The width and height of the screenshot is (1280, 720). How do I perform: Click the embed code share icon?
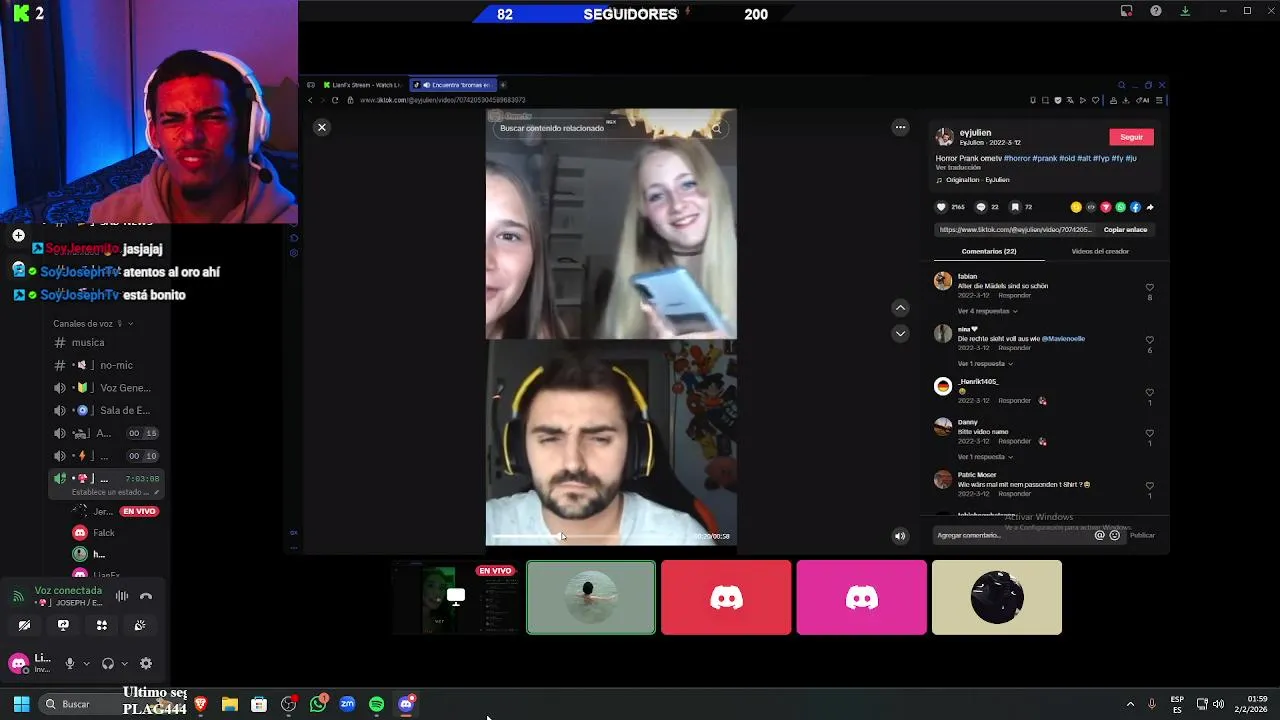1091,207
